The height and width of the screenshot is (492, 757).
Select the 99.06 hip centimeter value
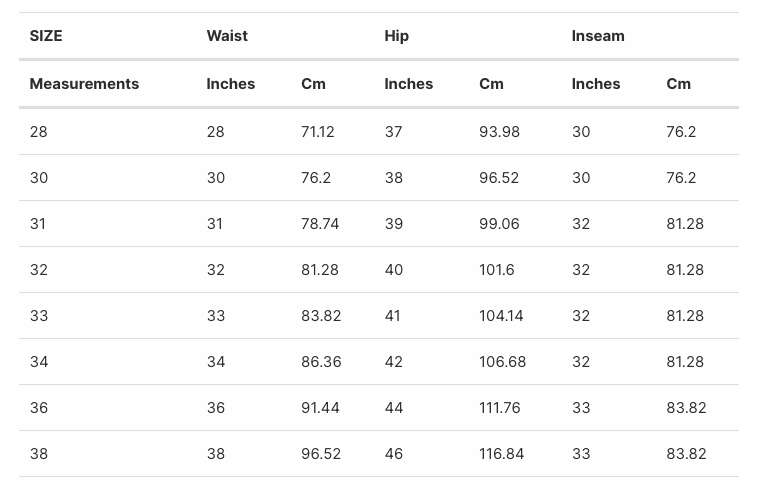tap(499, 224)
